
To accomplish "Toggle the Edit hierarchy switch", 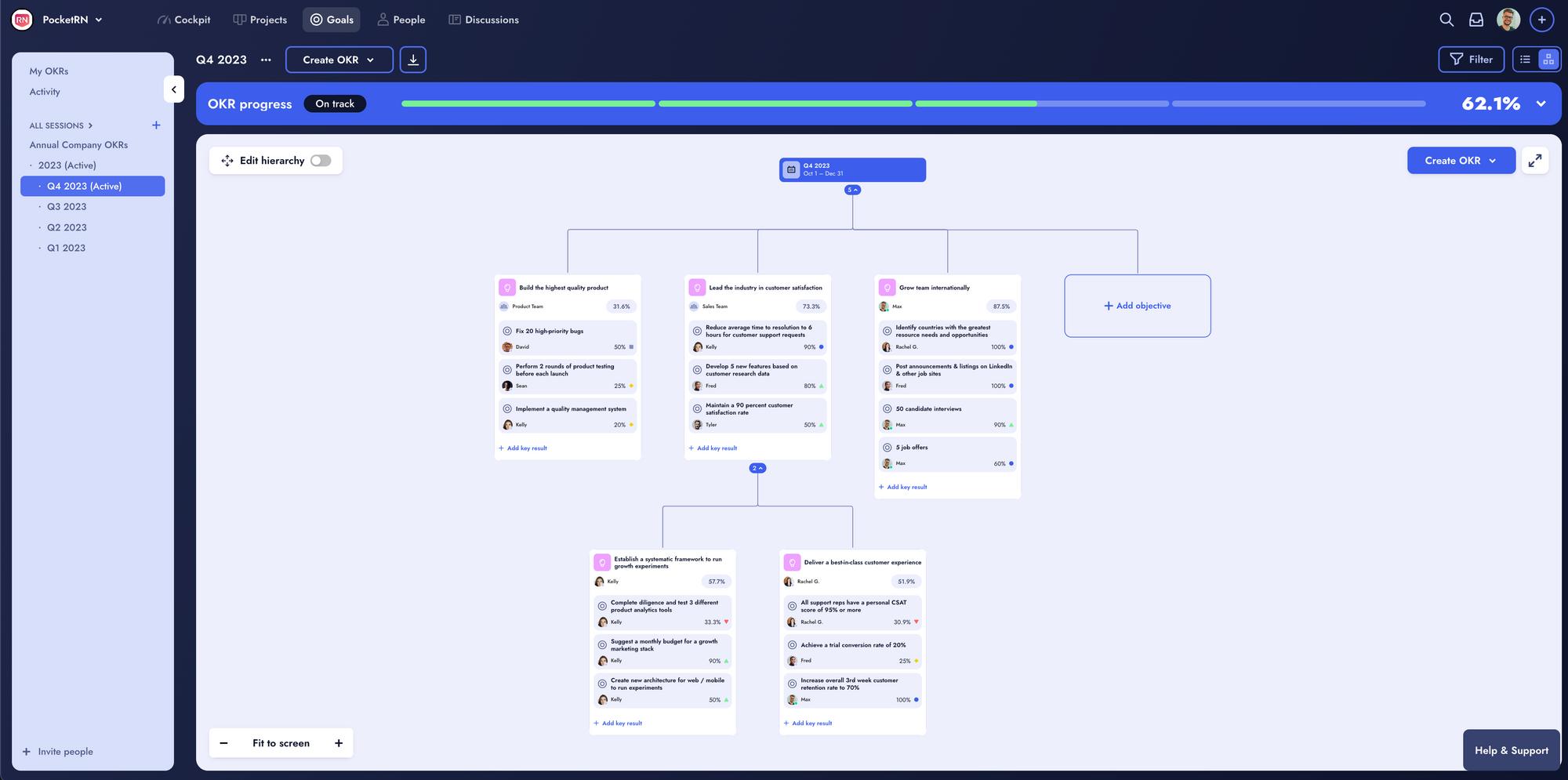I will pyautogui.click(x=321, y=161).
